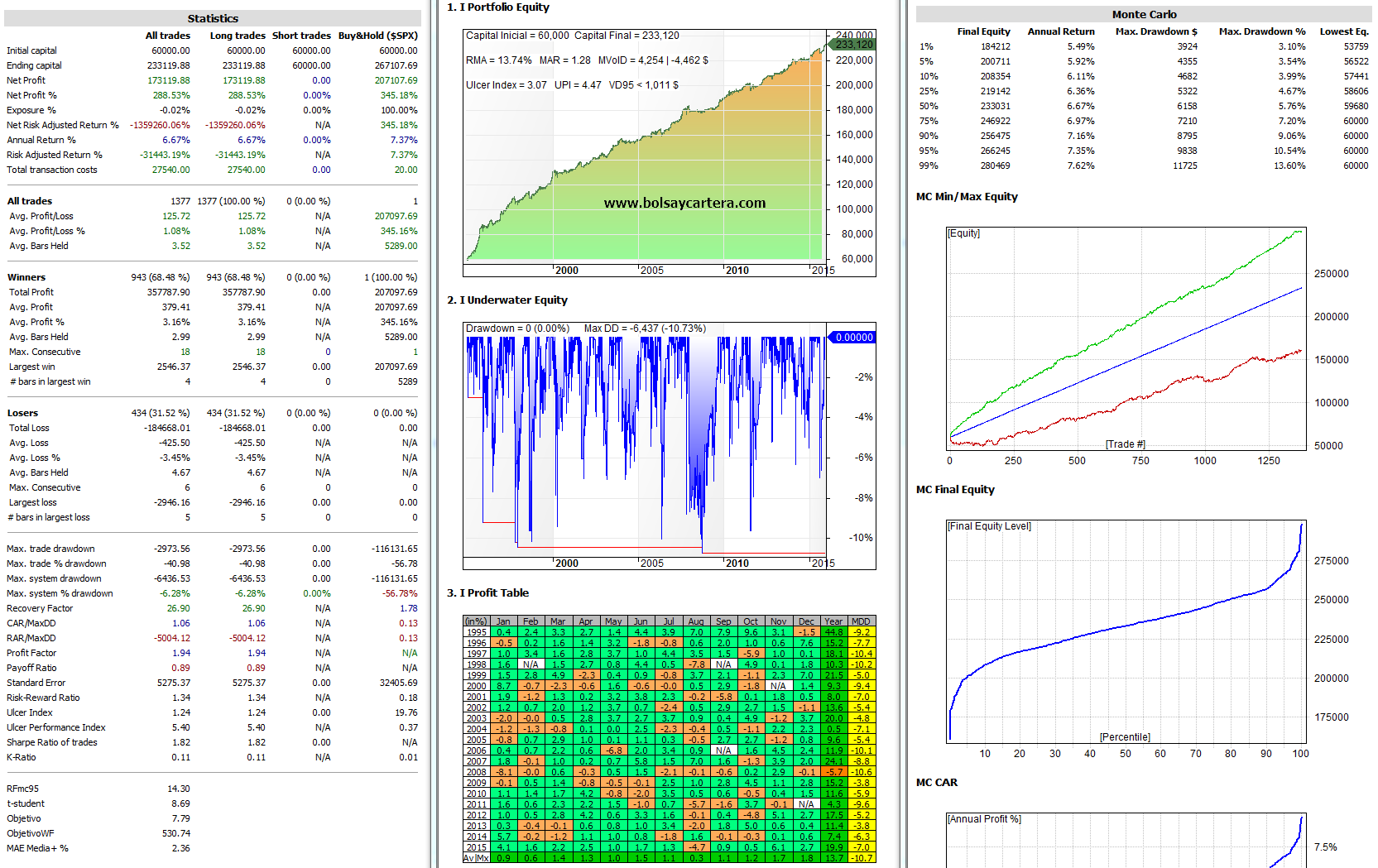Click the '3. I Profit Table' heading
Viewport: 1378px width, 868px height.
click(487, 592)
